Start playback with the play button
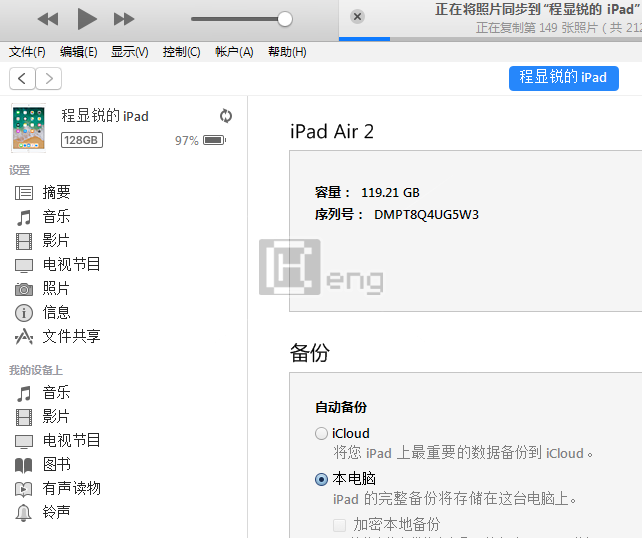 (x=87, y=19)
